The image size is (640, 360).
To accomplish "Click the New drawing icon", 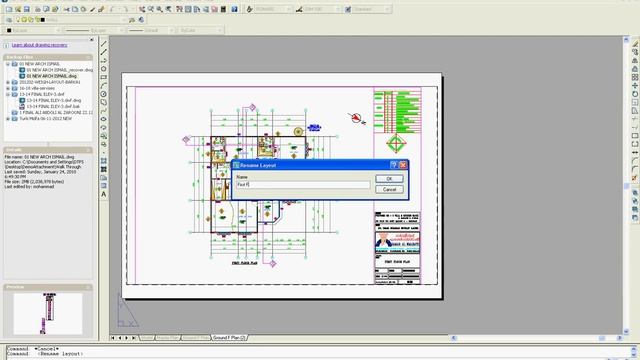I will pyautogui.click(x=9, y=9).
